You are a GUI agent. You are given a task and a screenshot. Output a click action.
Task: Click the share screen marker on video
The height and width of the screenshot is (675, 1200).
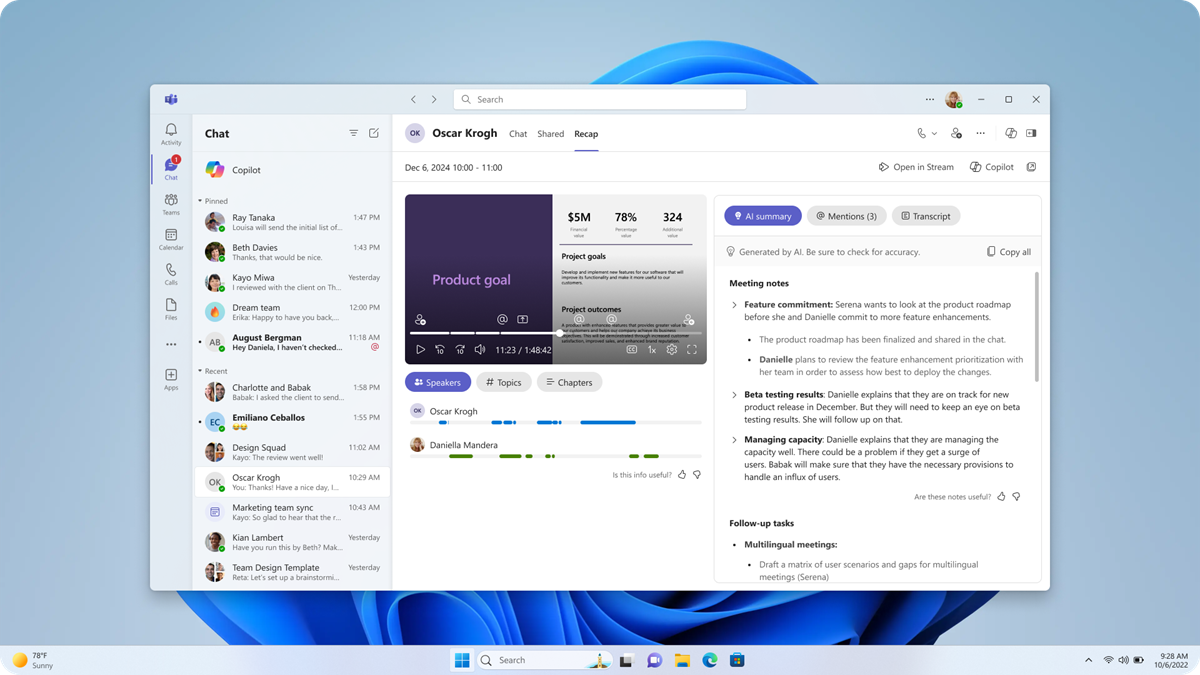522,320
